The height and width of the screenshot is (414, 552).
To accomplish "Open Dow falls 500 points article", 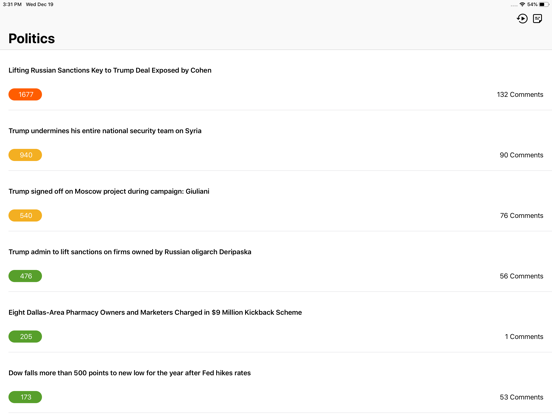I will click(130, 373).
